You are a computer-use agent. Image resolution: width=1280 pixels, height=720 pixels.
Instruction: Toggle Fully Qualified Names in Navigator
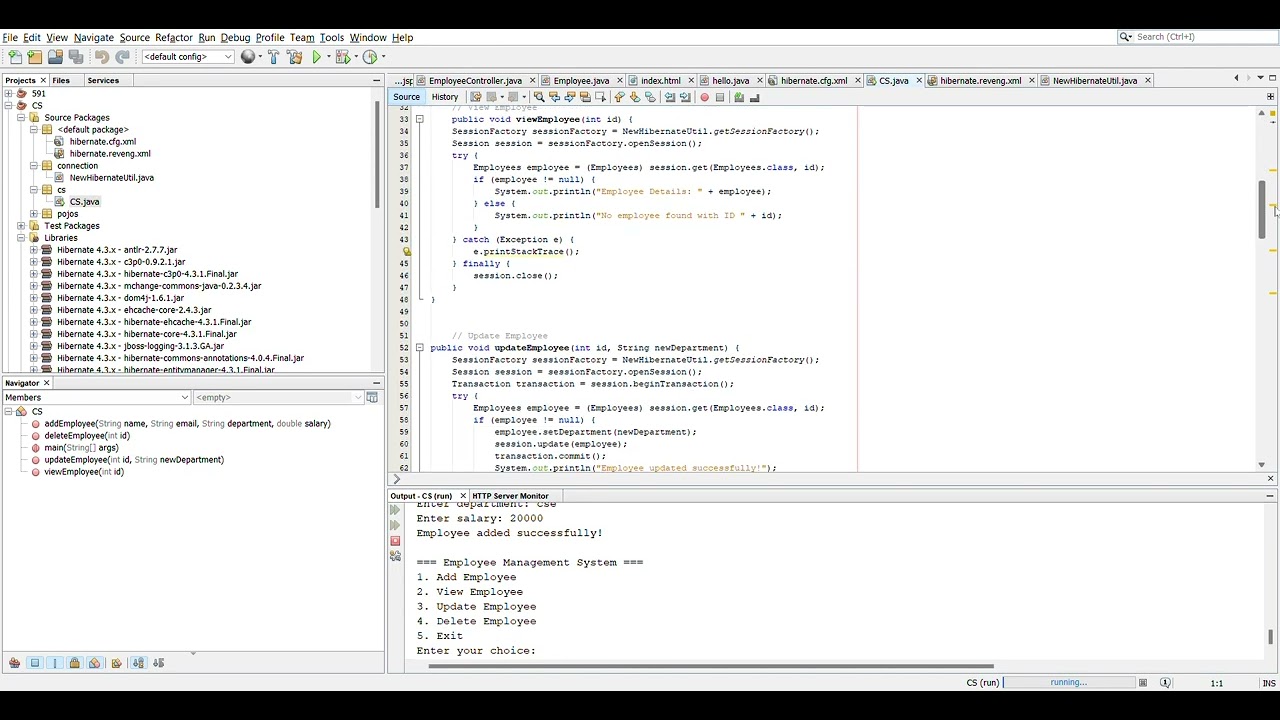(117, 663)
